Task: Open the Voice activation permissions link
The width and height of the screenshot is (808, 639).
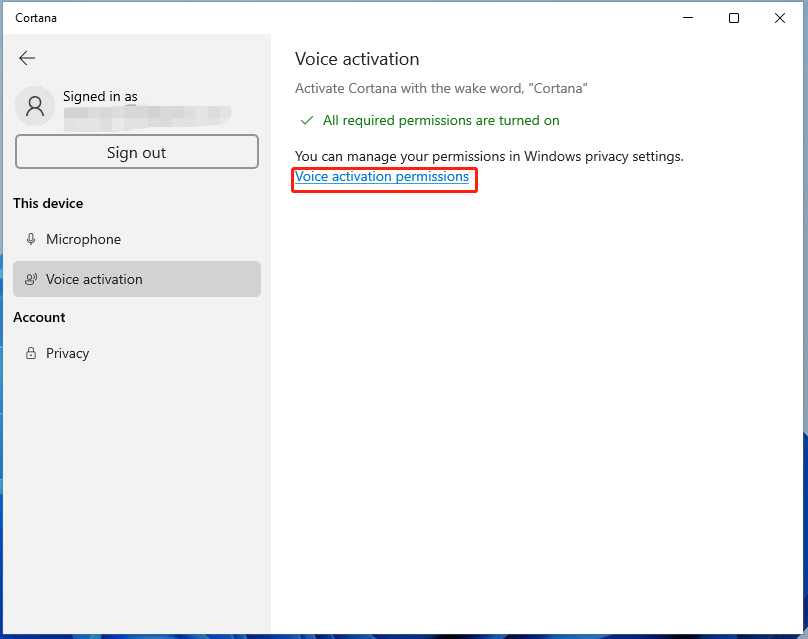Action: [383, 177]
